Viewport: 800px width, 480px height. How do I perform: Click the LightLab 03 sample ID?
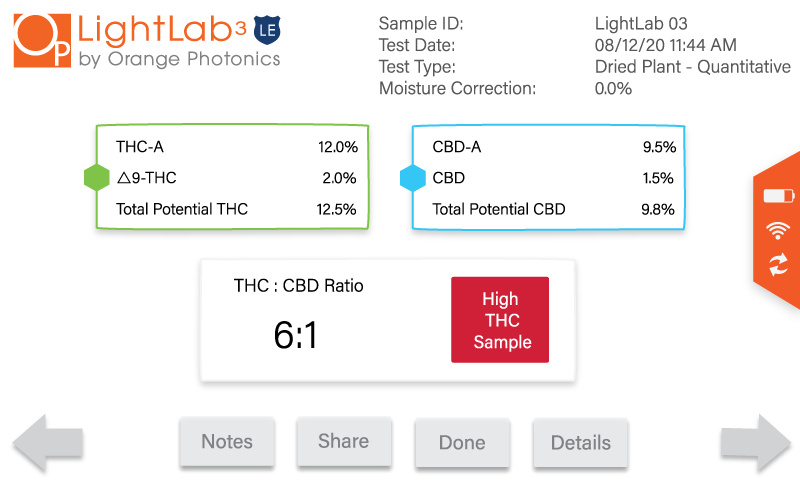click(641, 23)
